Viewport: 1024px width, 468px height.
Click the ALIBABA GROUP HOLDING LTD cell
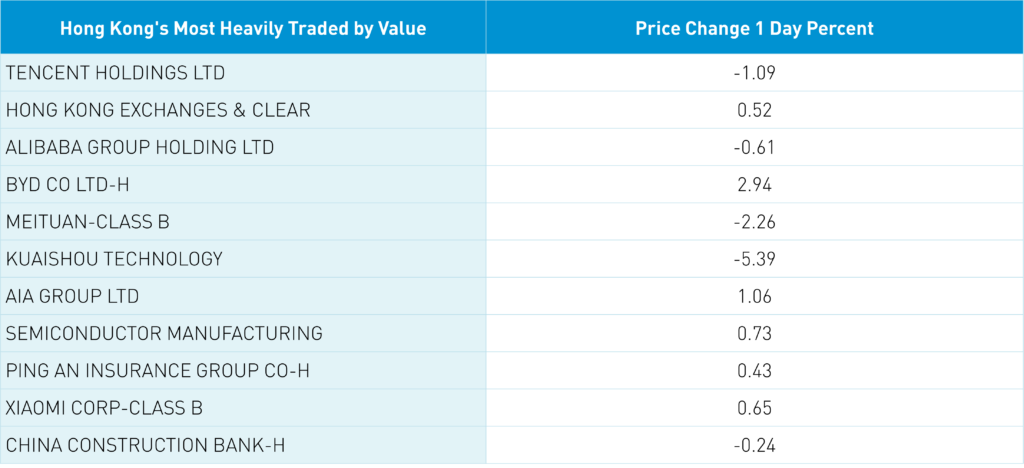click(139, 147)
